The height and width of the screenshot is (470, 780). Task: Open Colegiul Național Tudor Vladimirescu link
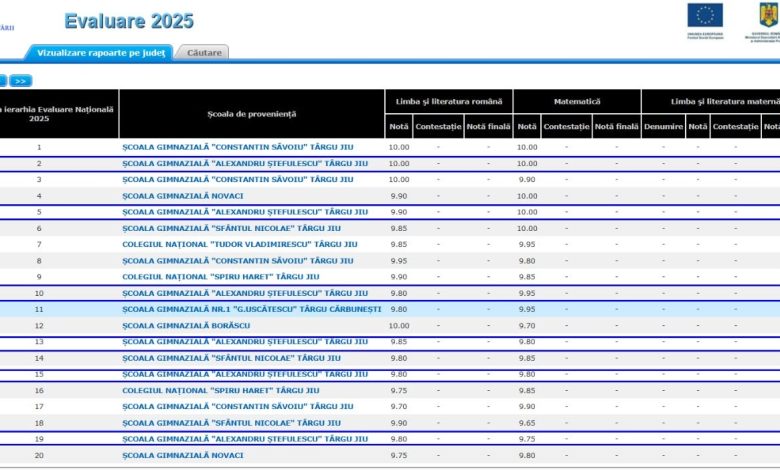pos(240,244)
